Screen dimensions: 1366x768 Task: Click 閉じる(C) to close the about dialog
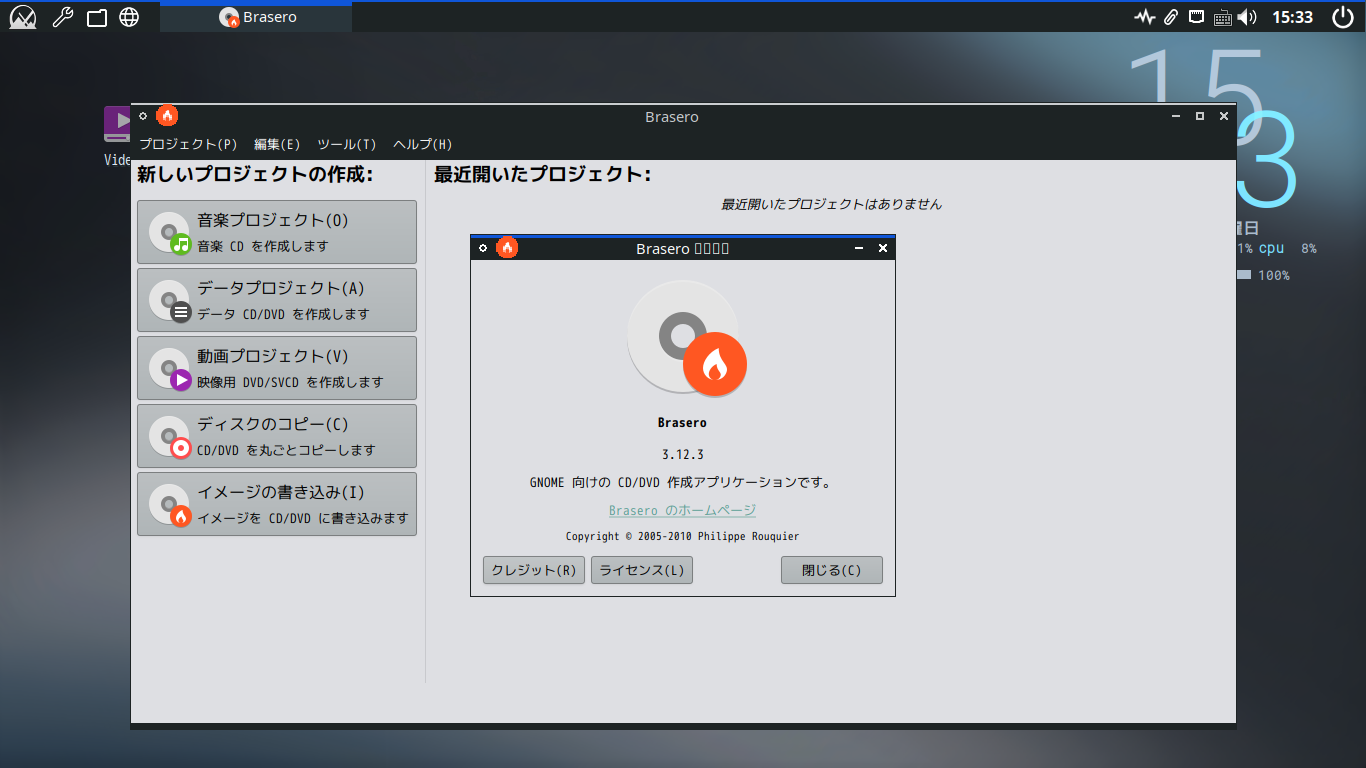pyautogui.click(x=832, y=570)
